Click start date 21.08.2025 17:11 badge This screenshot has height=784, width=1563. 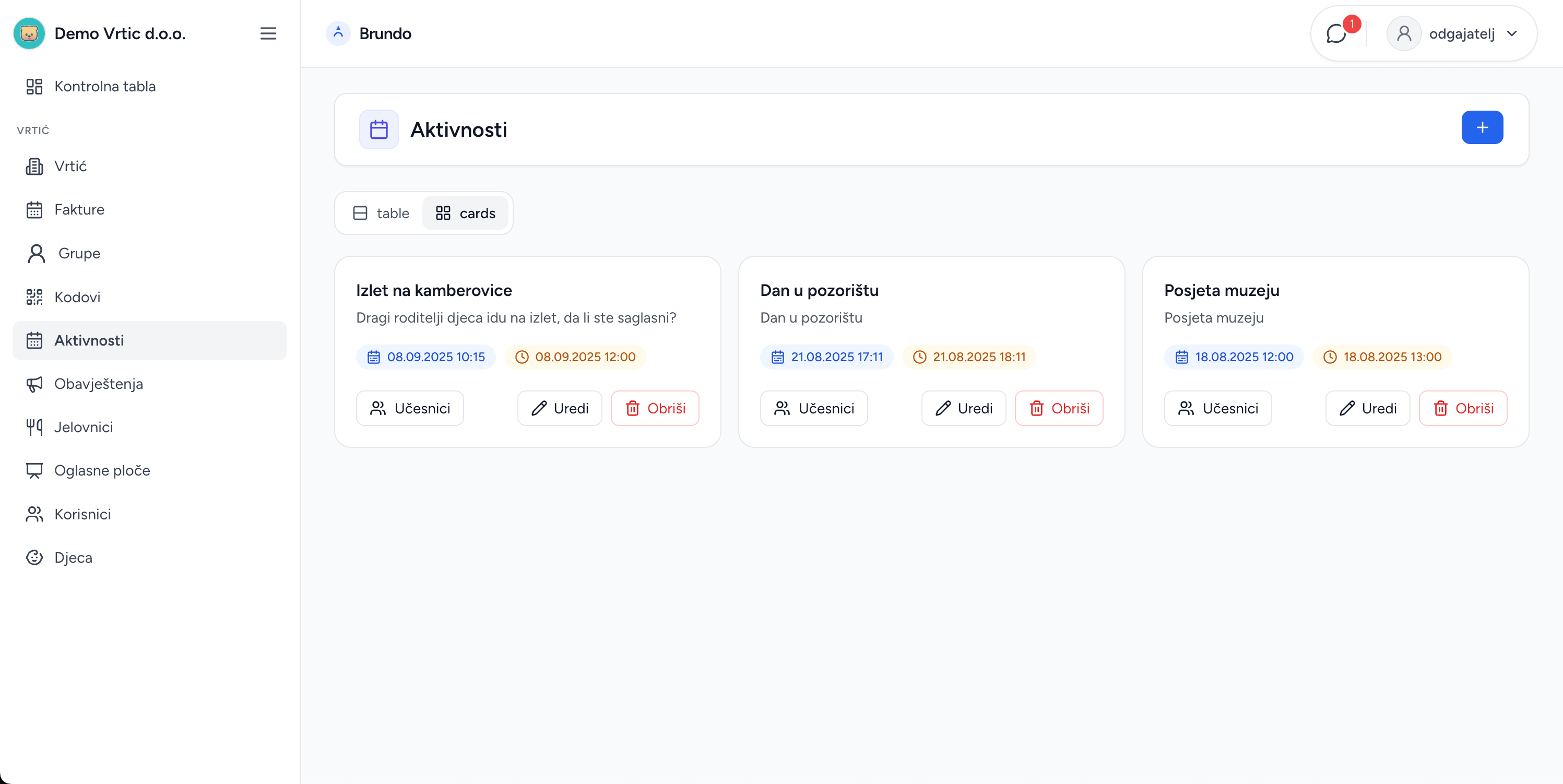click(x=826, y=357)
